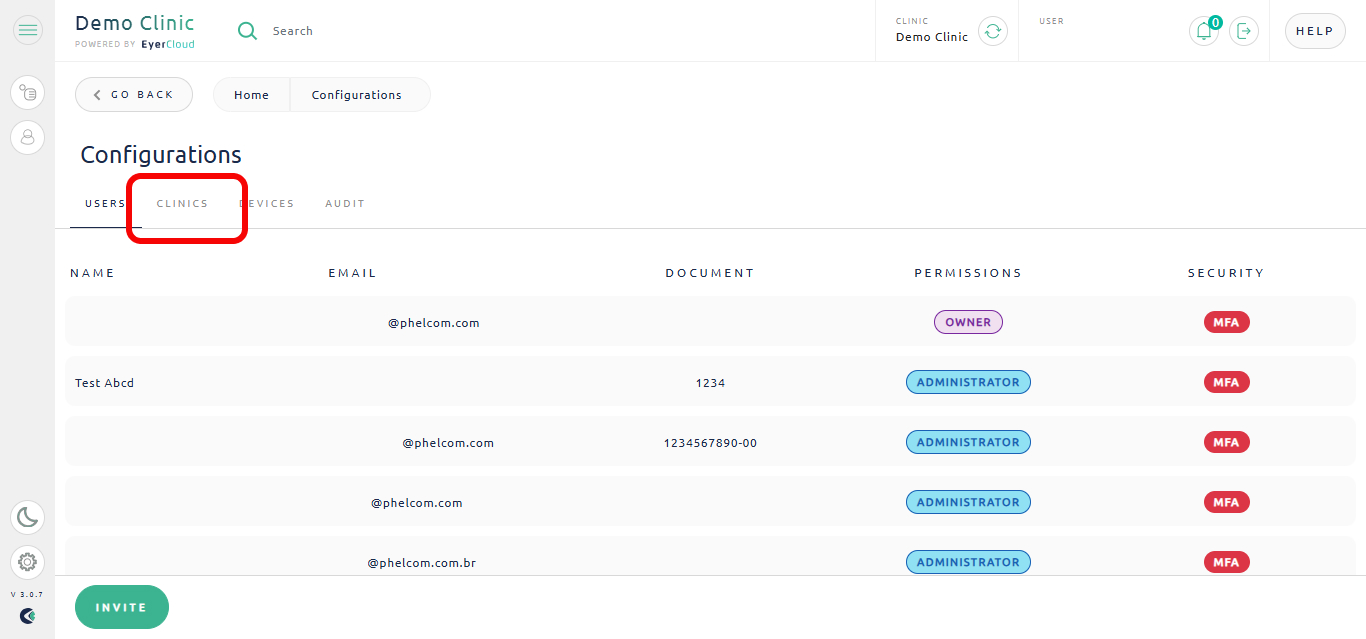This screenshot has height=639, width=1366.
Task: Switch to the Devices tab
Action: (x=267, y=204)
